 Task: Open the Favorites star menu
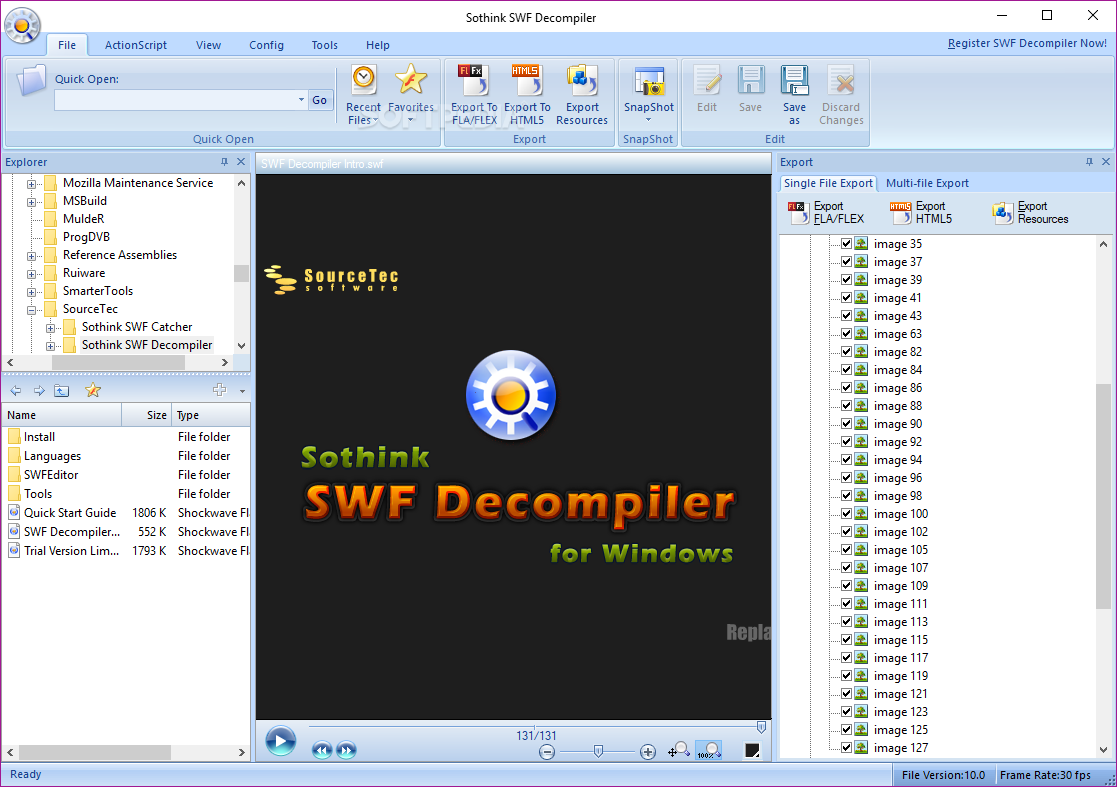point(410,95)
